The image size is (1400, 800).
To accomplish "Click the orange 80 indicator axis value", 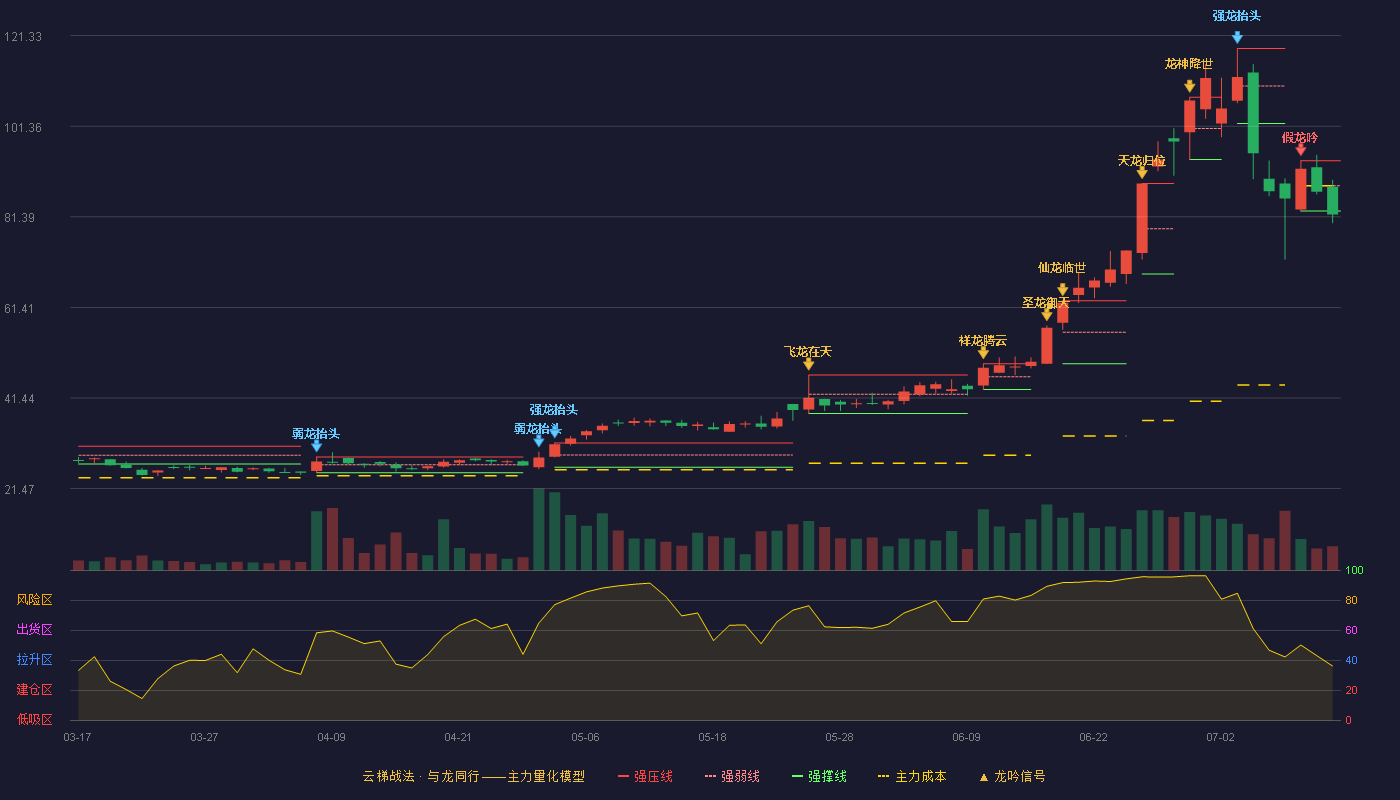I will pos(1351,601).
